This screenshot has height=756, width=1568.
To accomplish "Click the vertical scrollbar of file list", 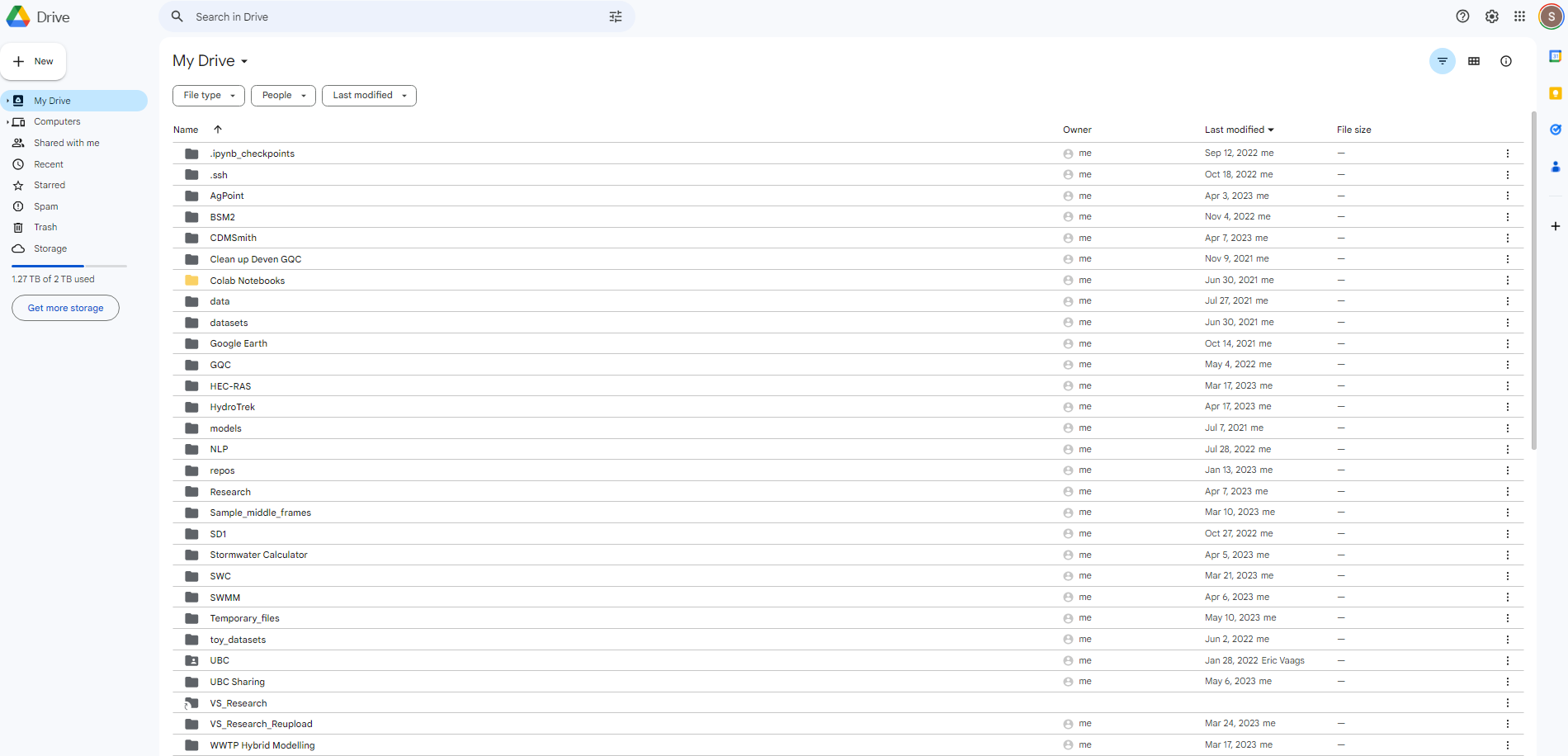I will tap(1533, 281).
